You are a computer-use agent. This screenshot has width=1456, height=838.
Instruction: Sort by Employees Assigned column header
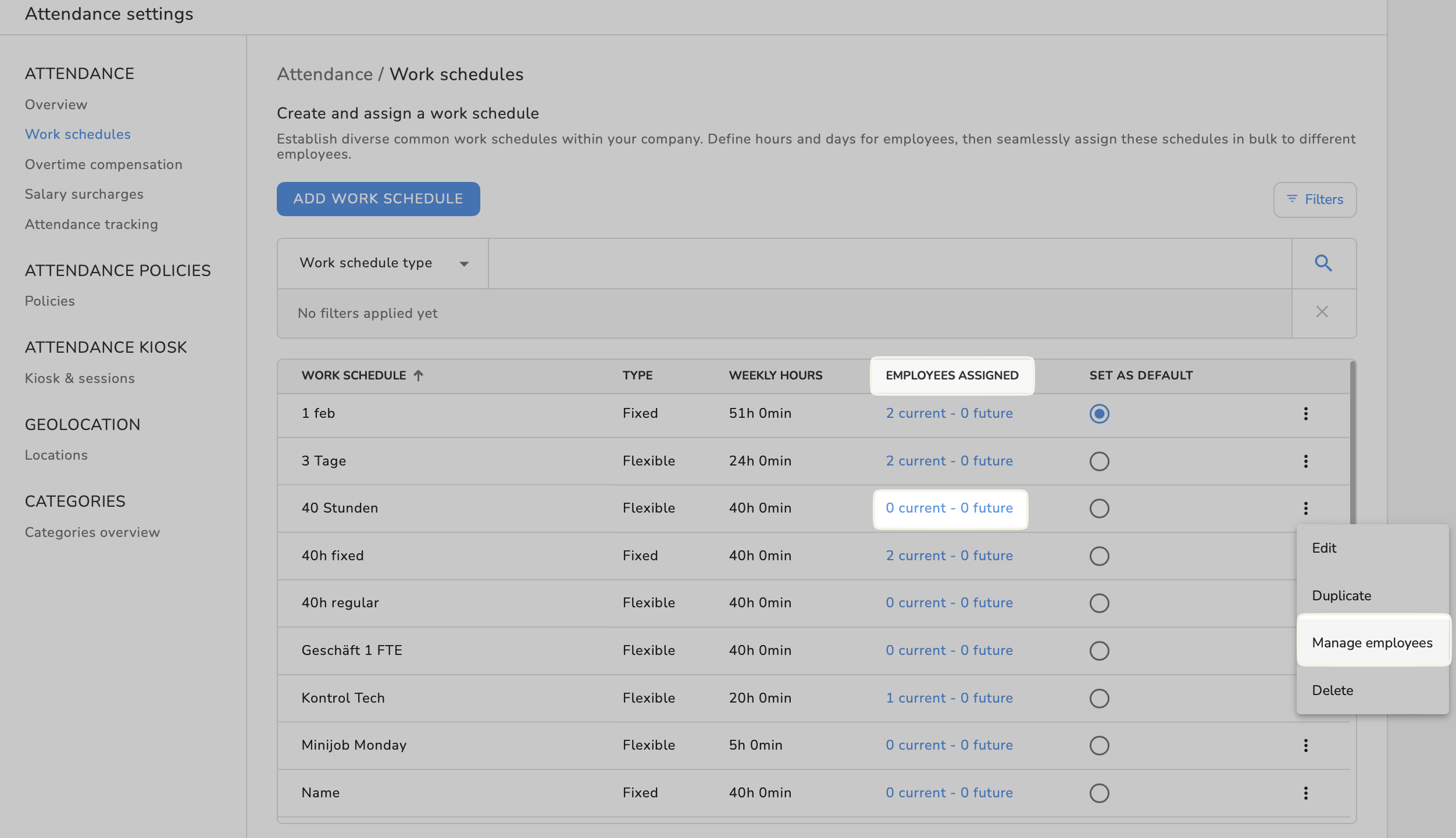[952, 375]
